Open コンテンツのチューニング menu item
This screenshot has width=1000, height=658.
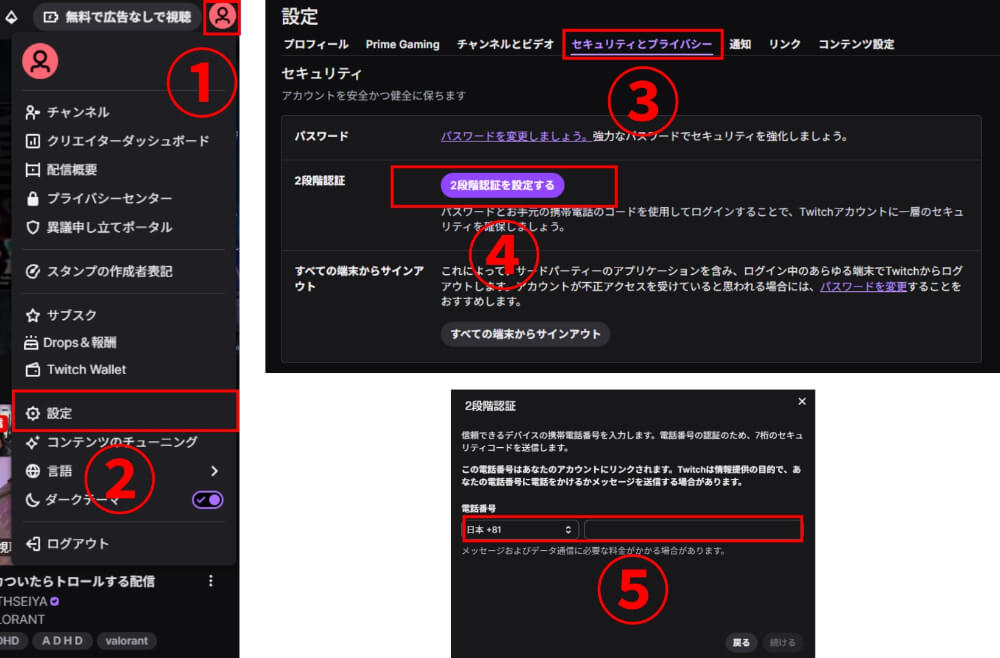[124, 442]
